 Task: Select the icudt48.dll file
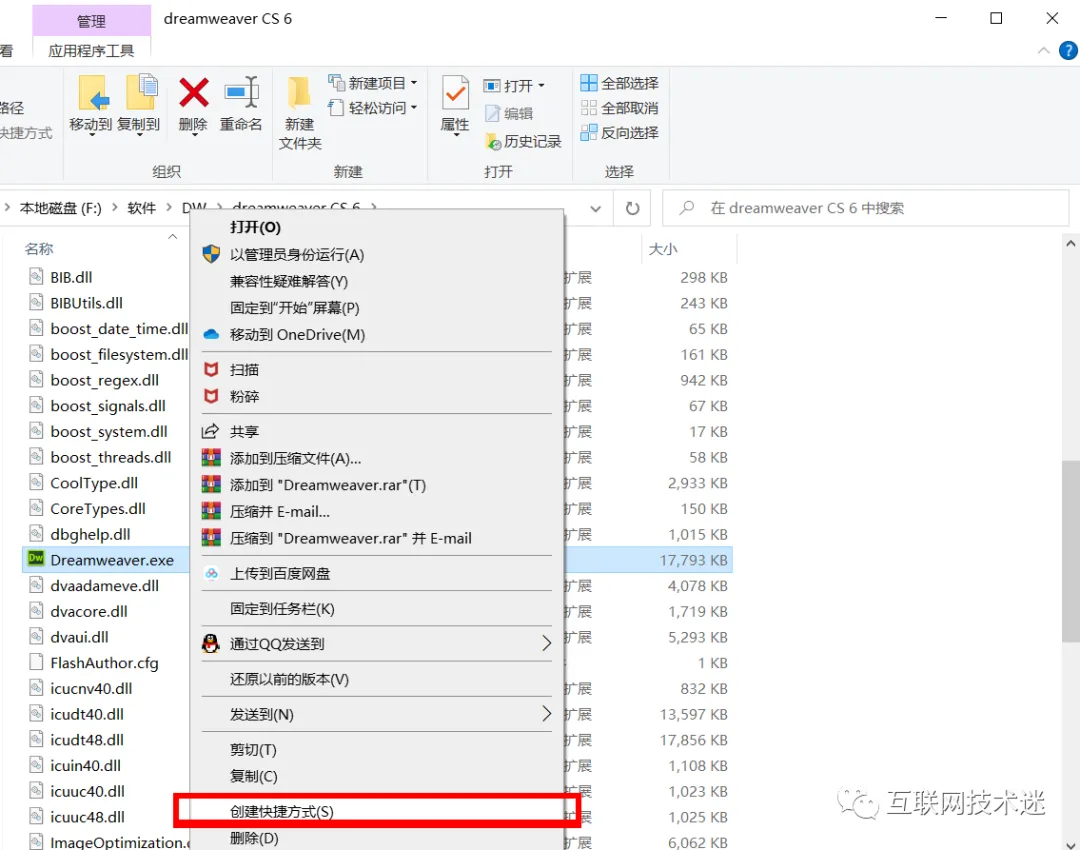[x=87, y=740]
